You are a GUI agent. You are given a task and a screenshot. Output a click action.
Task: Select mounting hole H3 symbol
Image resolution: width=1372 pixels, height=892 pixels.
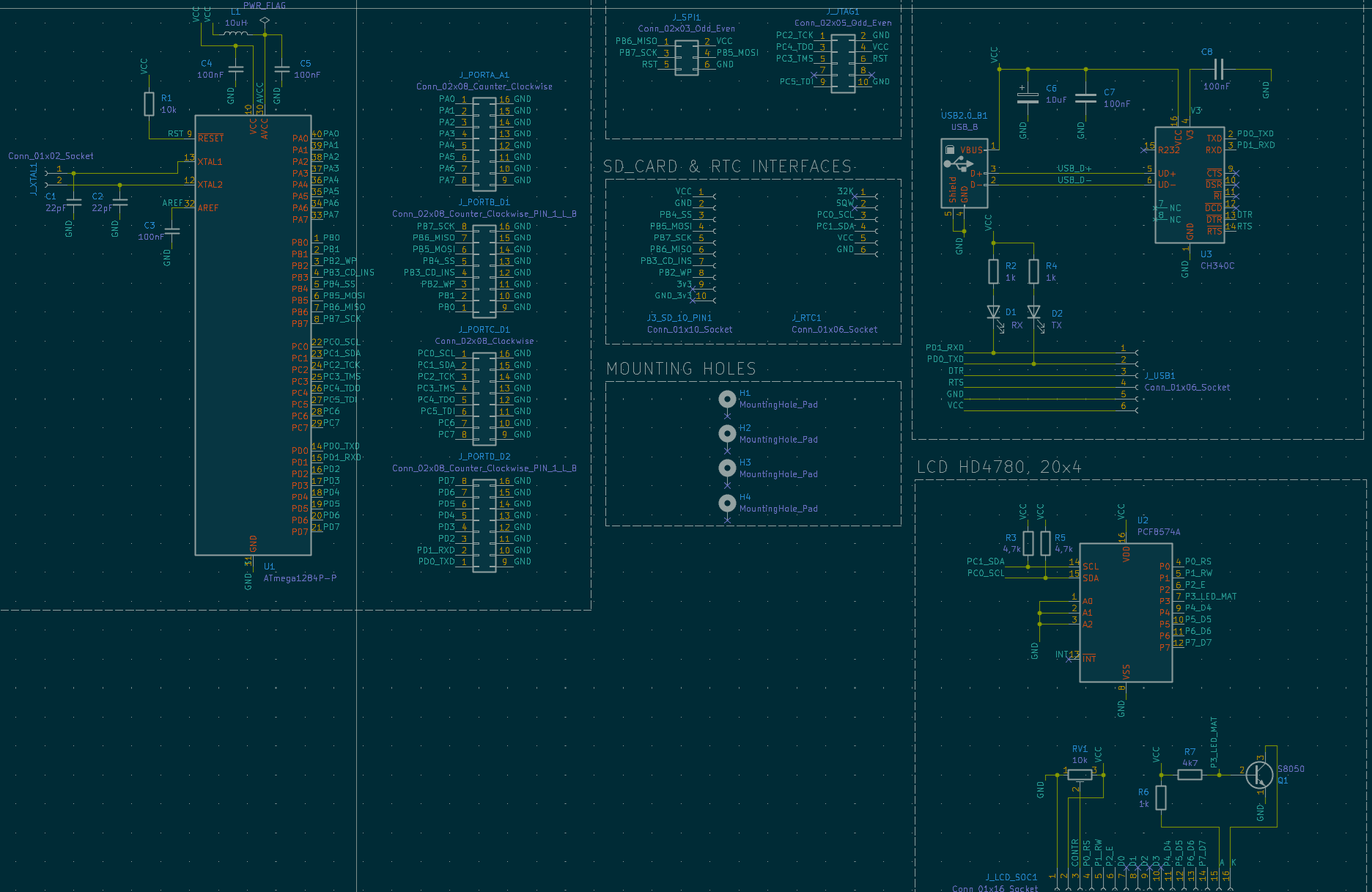727,468
